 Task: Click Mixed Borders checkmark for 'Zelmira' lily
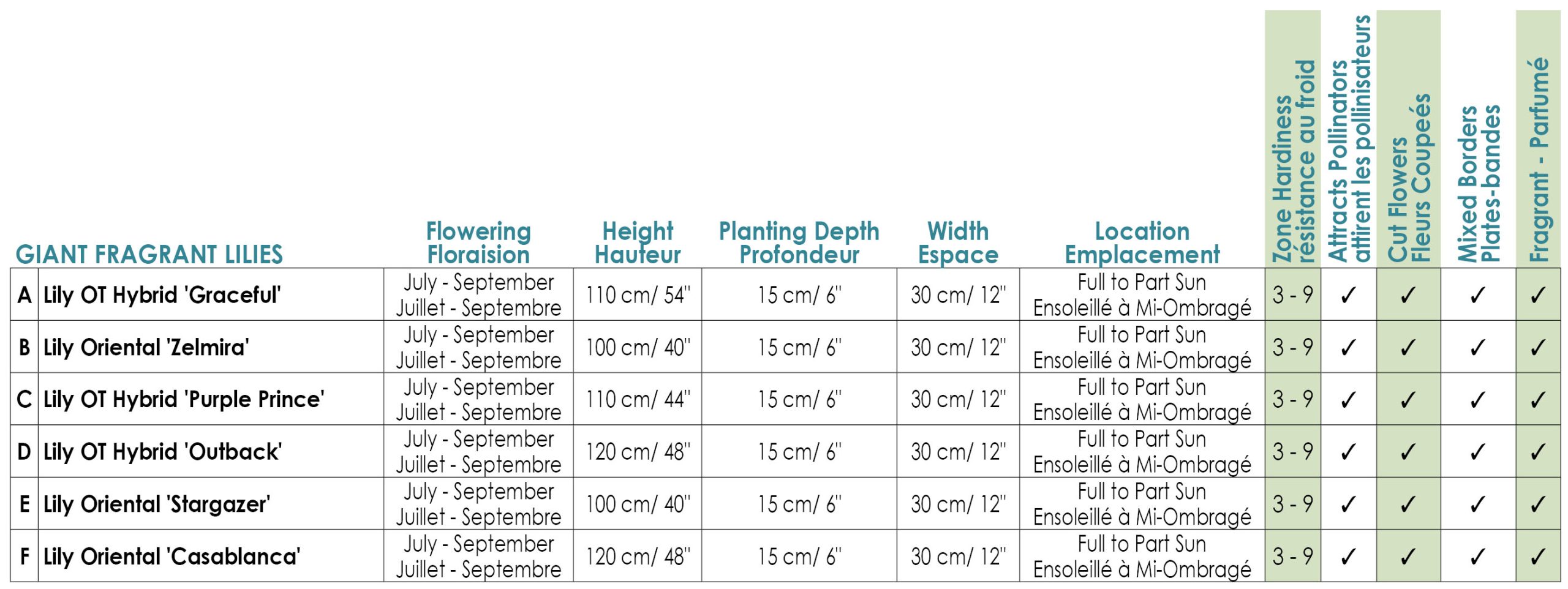pyautogui.click(x=1477, y=348)
